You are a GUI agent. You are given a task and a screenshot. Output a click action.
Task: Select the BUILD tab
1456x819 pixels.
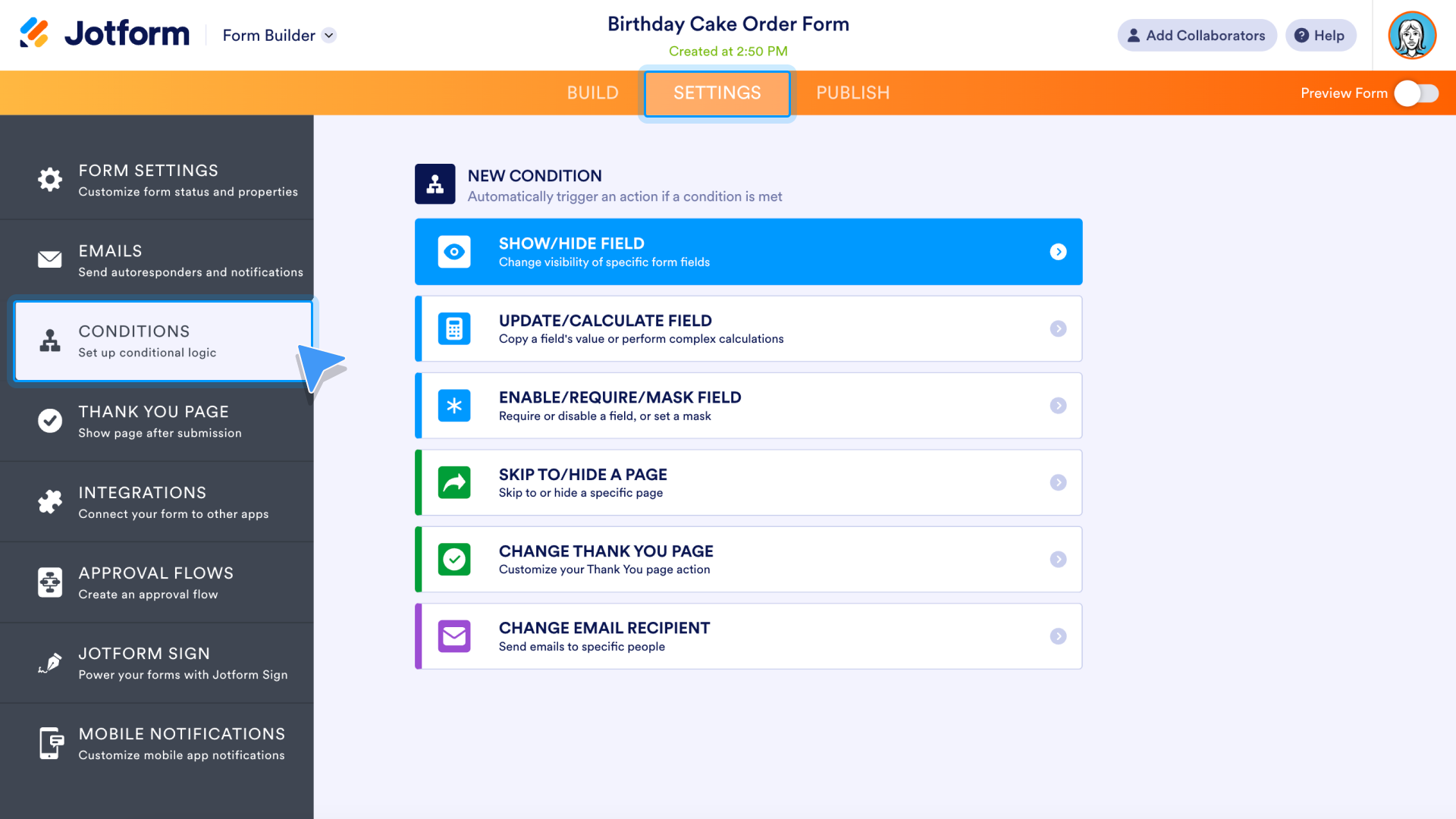point(592,92)
